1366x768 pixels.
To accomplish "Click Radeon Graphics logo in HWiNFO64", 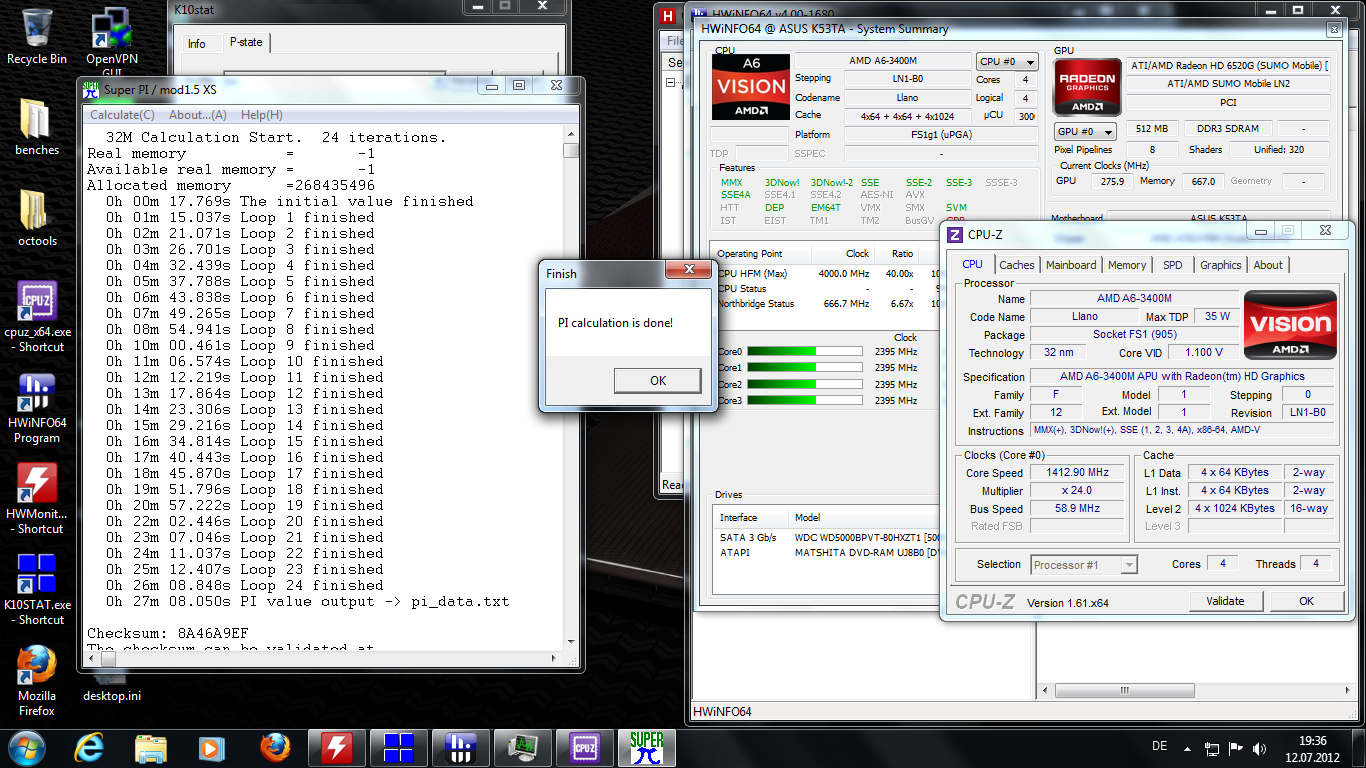I will (1088, 88).
